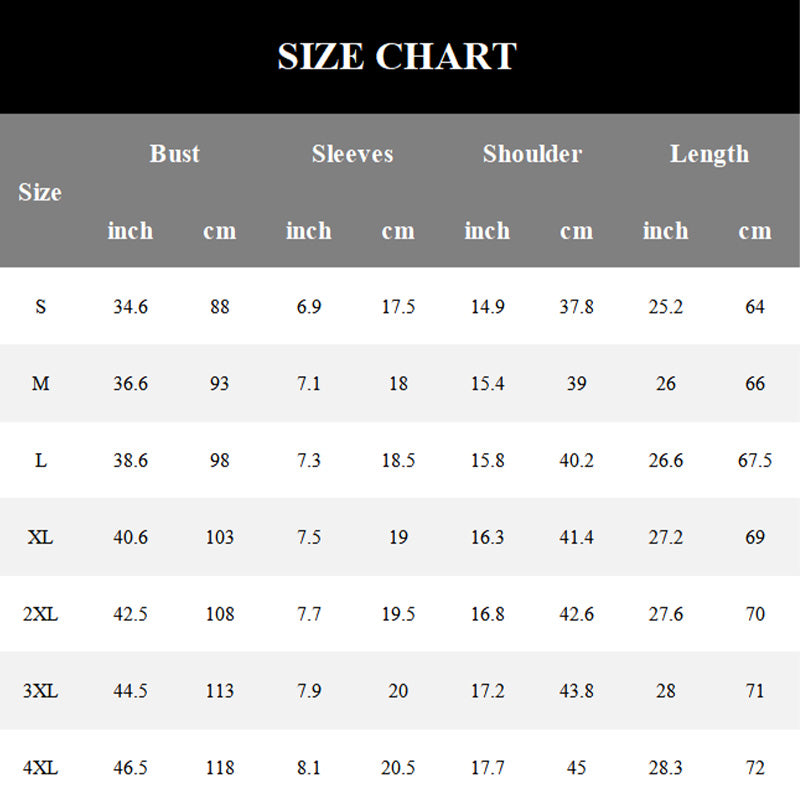Click the 34.6 inch bust value
The height and width of the screenshot is (800, 800).
point(130,307)
